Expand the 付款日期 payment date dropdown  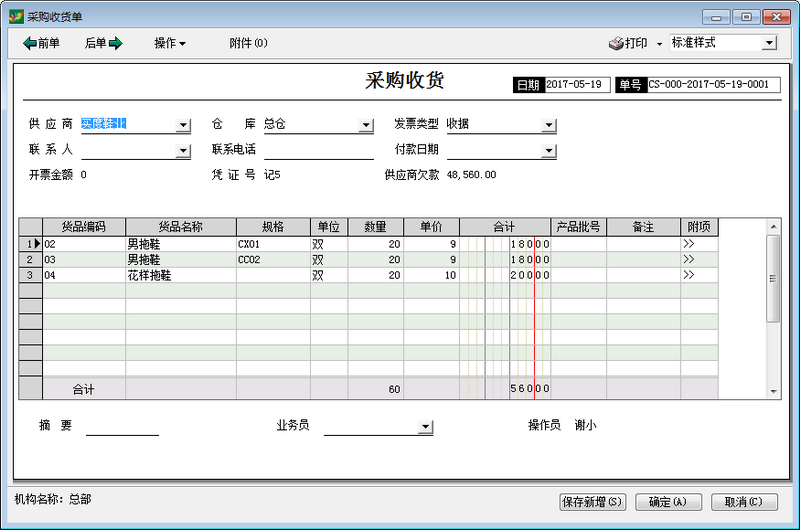[x=548, y=150]
